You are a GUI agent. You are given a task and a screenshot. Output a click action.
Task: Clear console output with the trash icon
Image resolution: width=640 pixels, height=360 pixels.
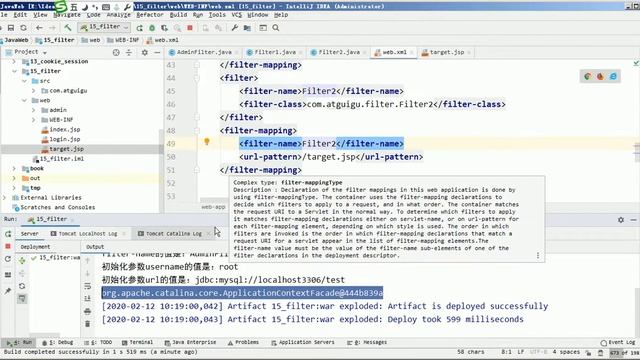pos(87,324)
